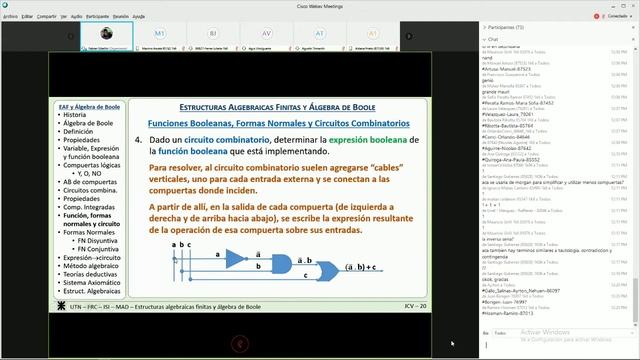Select the M1 participant thumbnail
Screen dimensions: 640x360
point(160,36)
